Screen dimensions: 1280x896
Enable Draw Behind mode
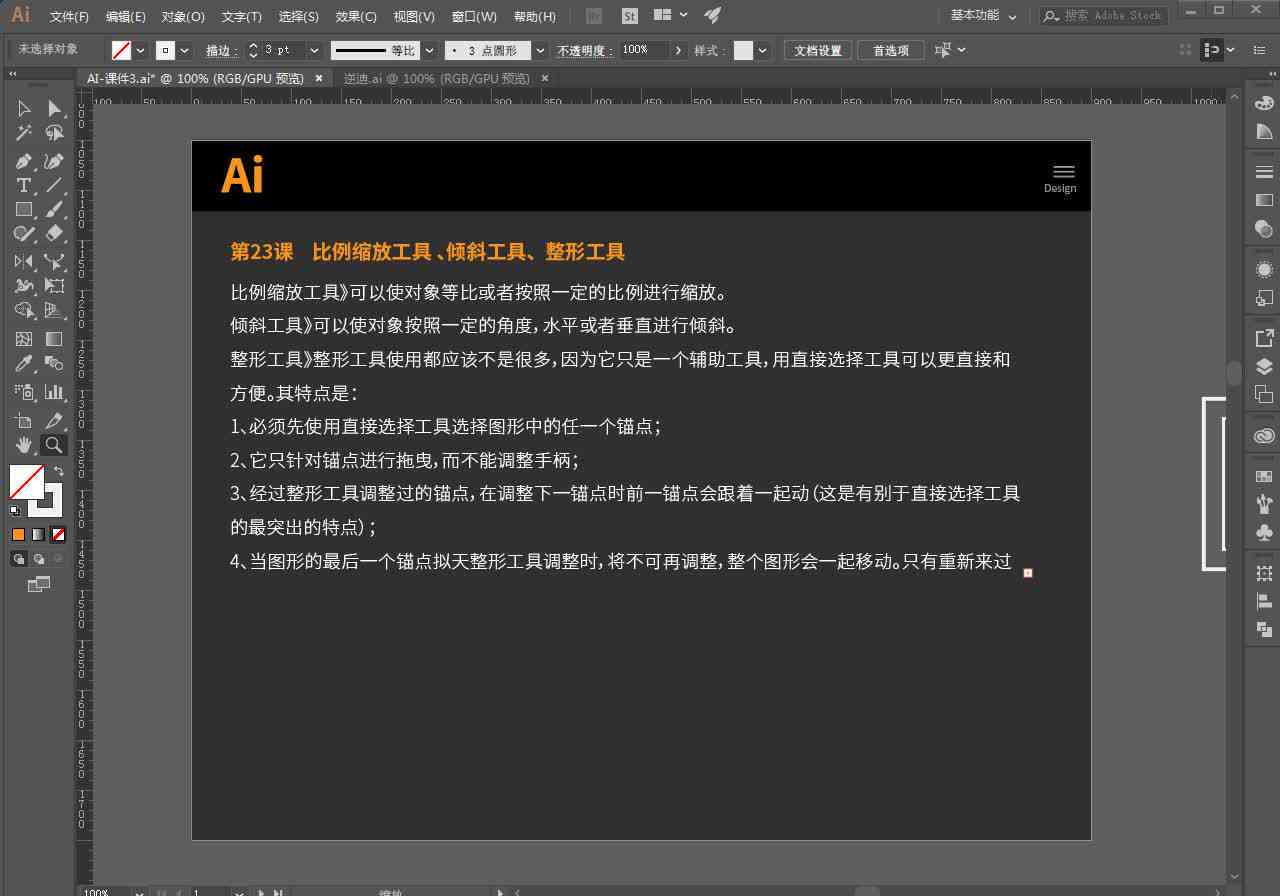38,559
